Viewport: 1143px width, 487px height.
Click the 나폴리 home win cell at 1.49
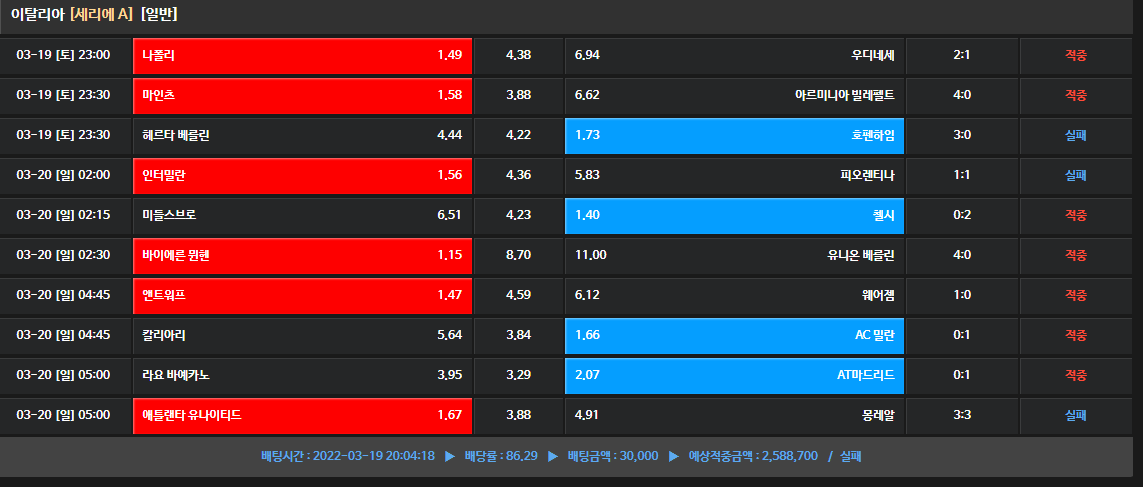click(x=302, y=55)
